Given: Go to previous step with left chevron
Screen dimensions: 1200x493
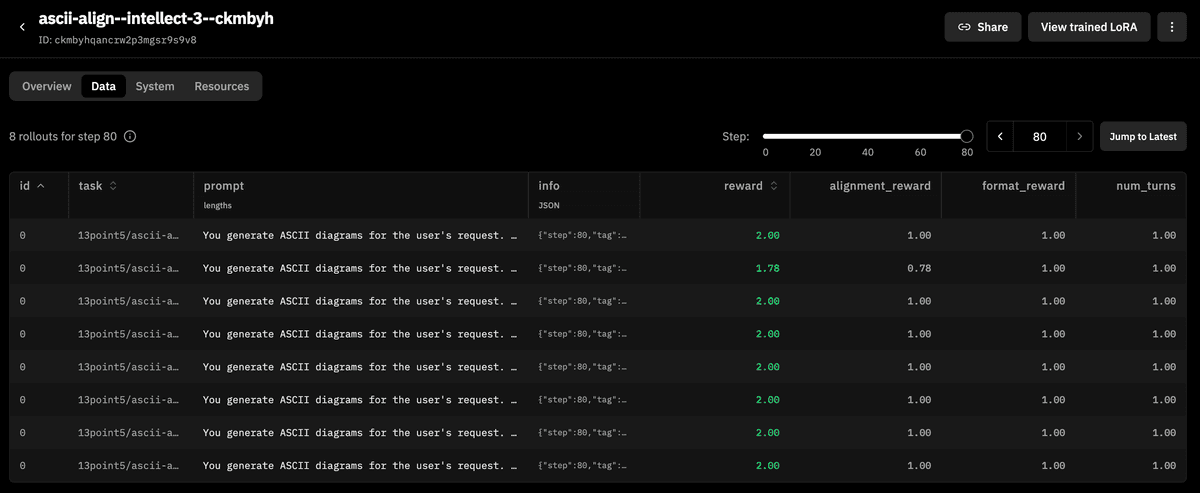Looking at the screenshot, I should point(1000,136).
